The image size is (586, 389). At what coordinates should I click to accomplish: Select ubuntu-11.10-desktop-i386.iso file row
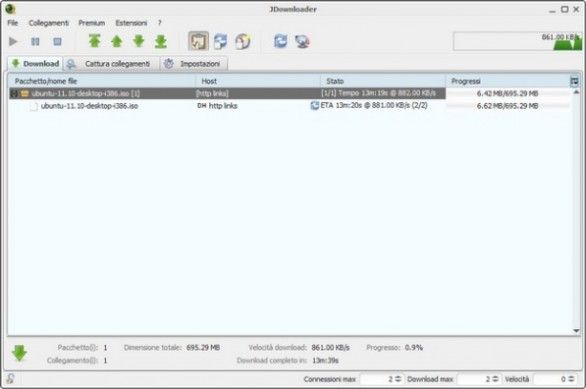290,106
